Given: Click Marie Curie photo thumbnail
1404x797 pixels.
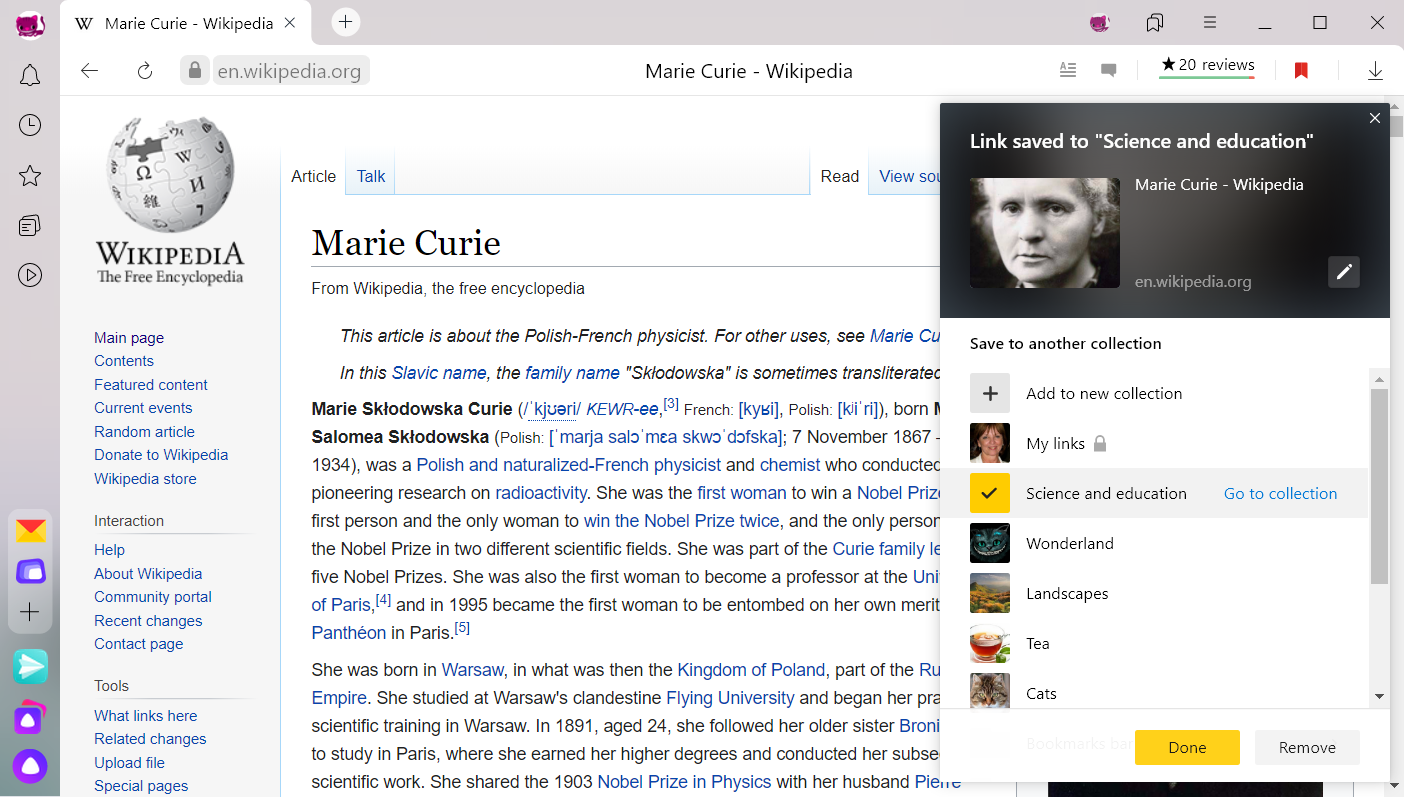Looking at the screenshot, I should click(x=1045, y=233).
